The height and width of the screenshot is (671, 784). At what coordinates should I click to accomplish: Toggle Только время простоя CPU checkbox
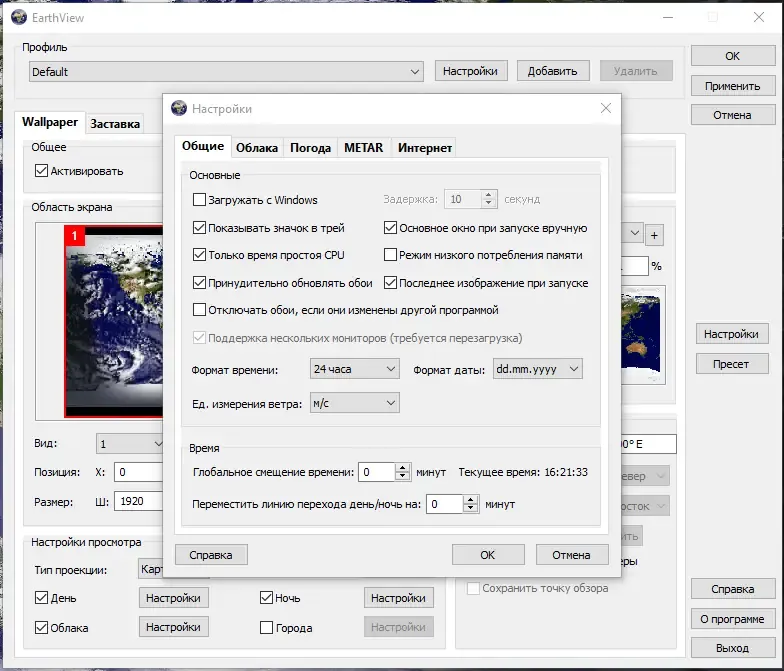[x=200, y=255]
